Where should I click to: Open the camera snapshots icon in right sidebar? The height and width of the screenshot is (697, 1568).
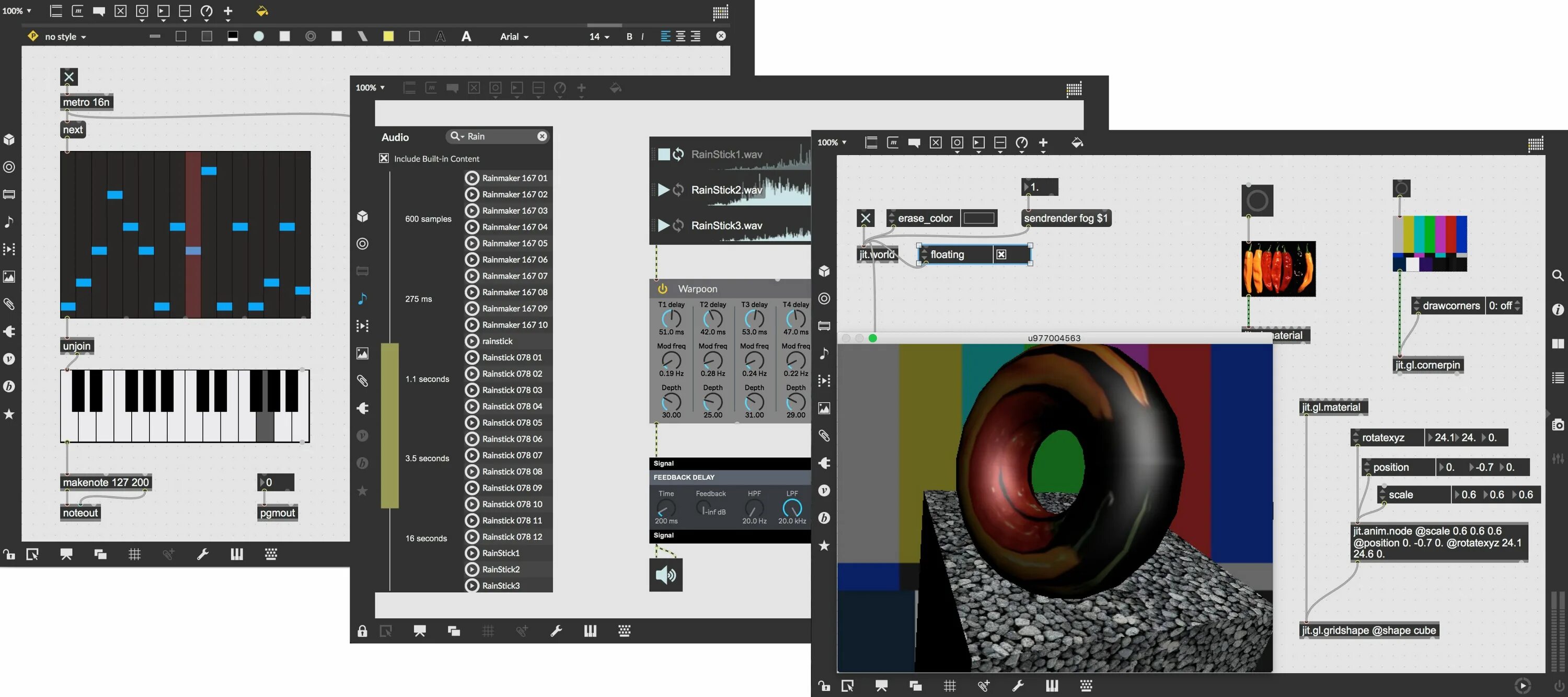(1558, 425)
